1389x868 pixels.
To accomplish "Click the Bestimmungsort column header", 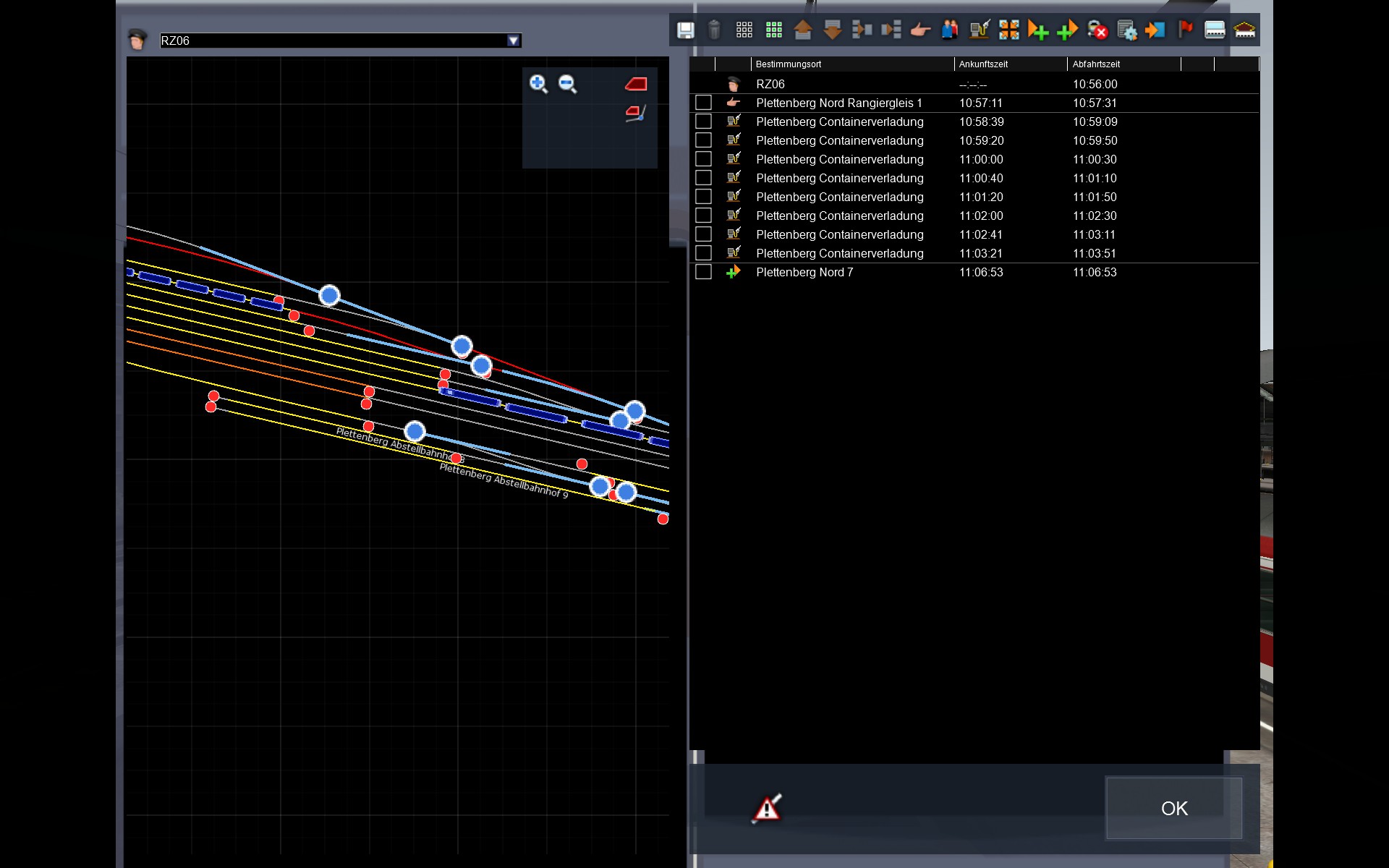I will coord(789,64).
